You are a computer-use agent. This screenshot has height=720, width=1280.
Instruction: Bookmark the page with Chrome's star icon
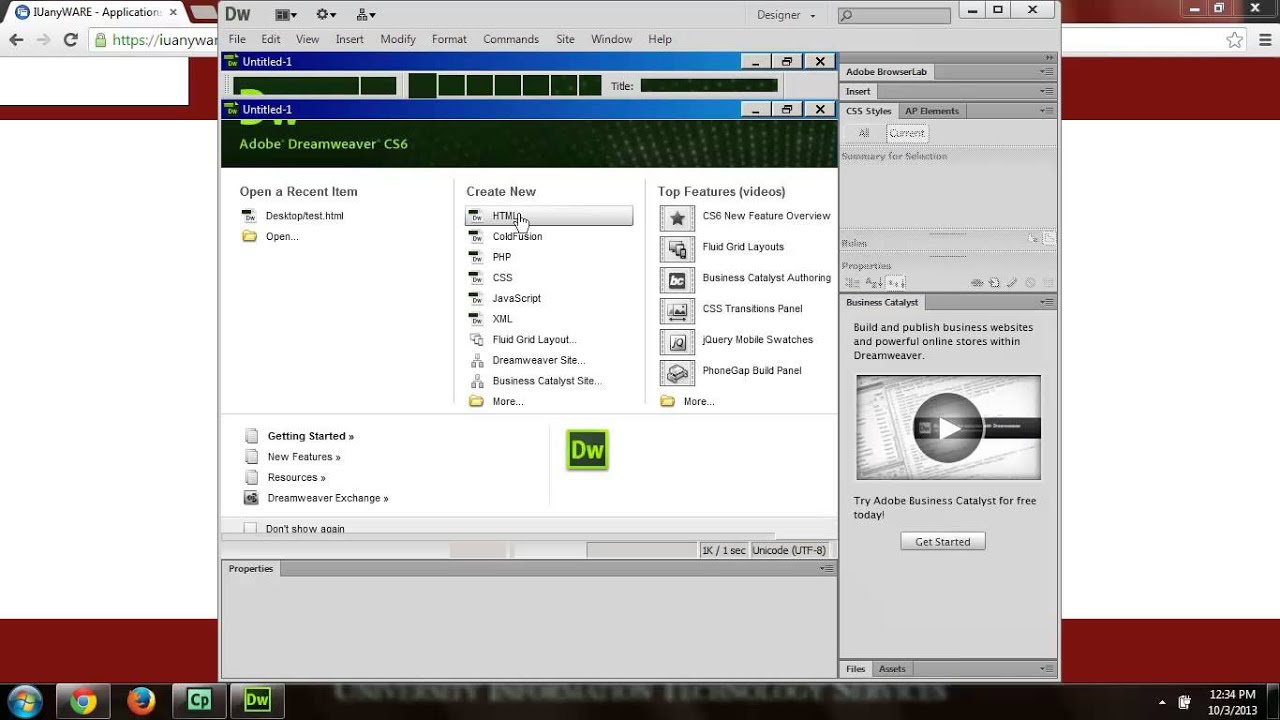coord(1235,40)
